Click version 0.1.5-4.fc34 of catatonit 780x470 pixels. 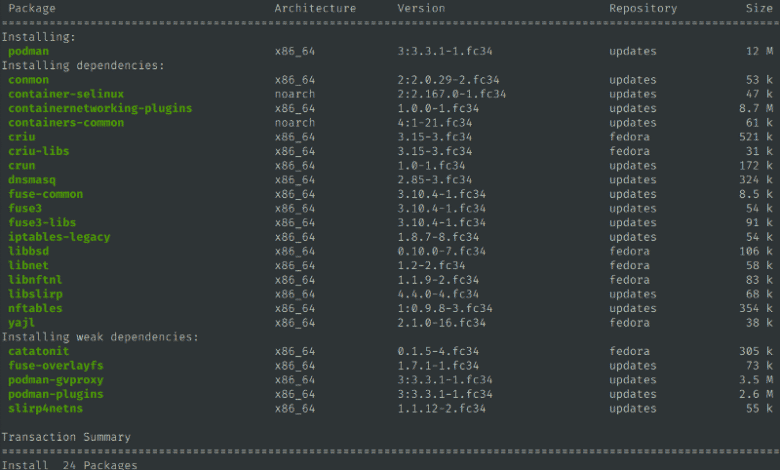click(438, 351)
